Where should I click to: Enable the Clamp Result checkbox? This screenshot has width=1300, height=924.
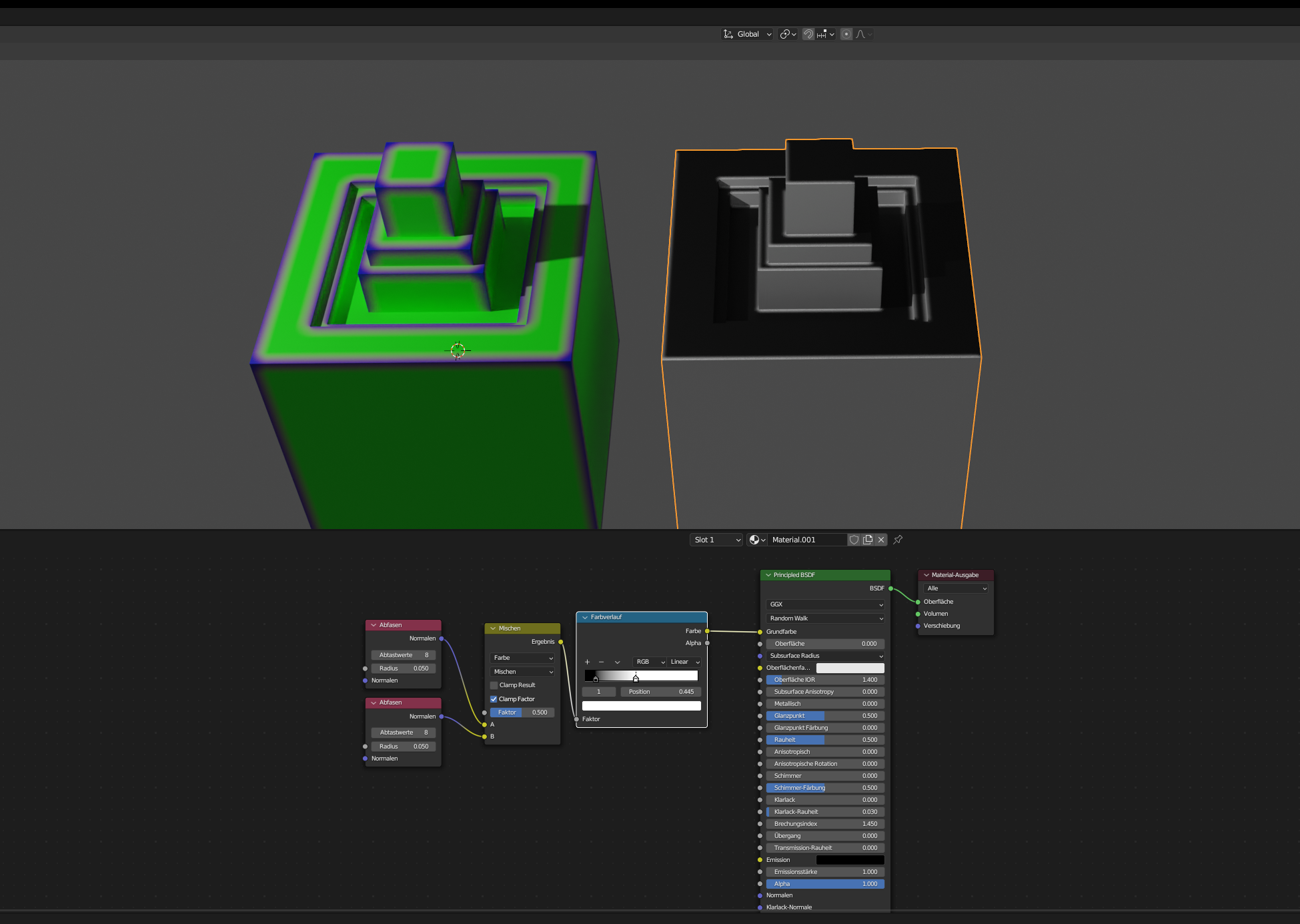tap(494, 685)
